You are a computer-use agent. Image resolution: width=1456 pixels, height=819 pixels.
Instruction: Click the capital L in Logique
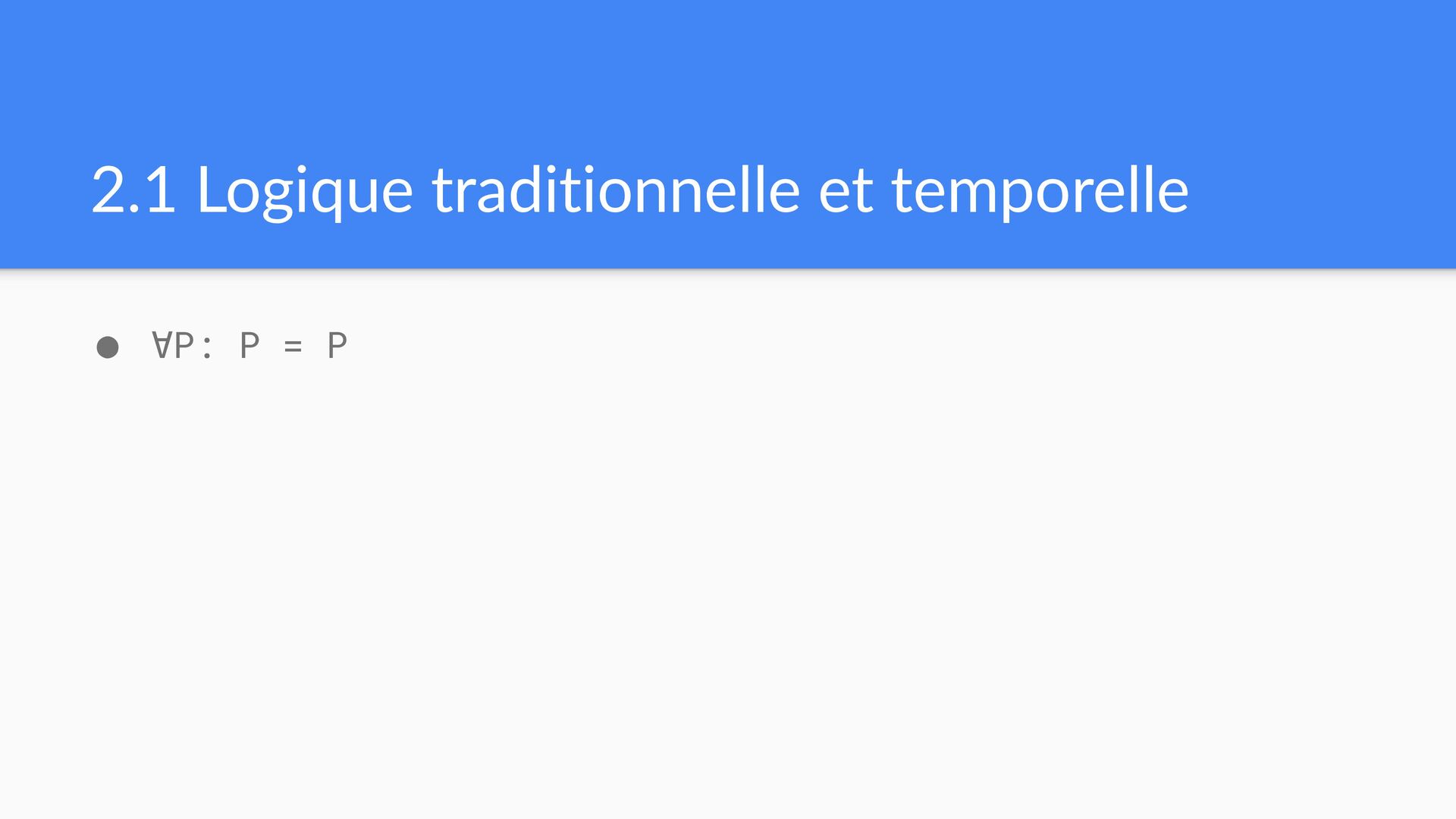click(209, 190)
